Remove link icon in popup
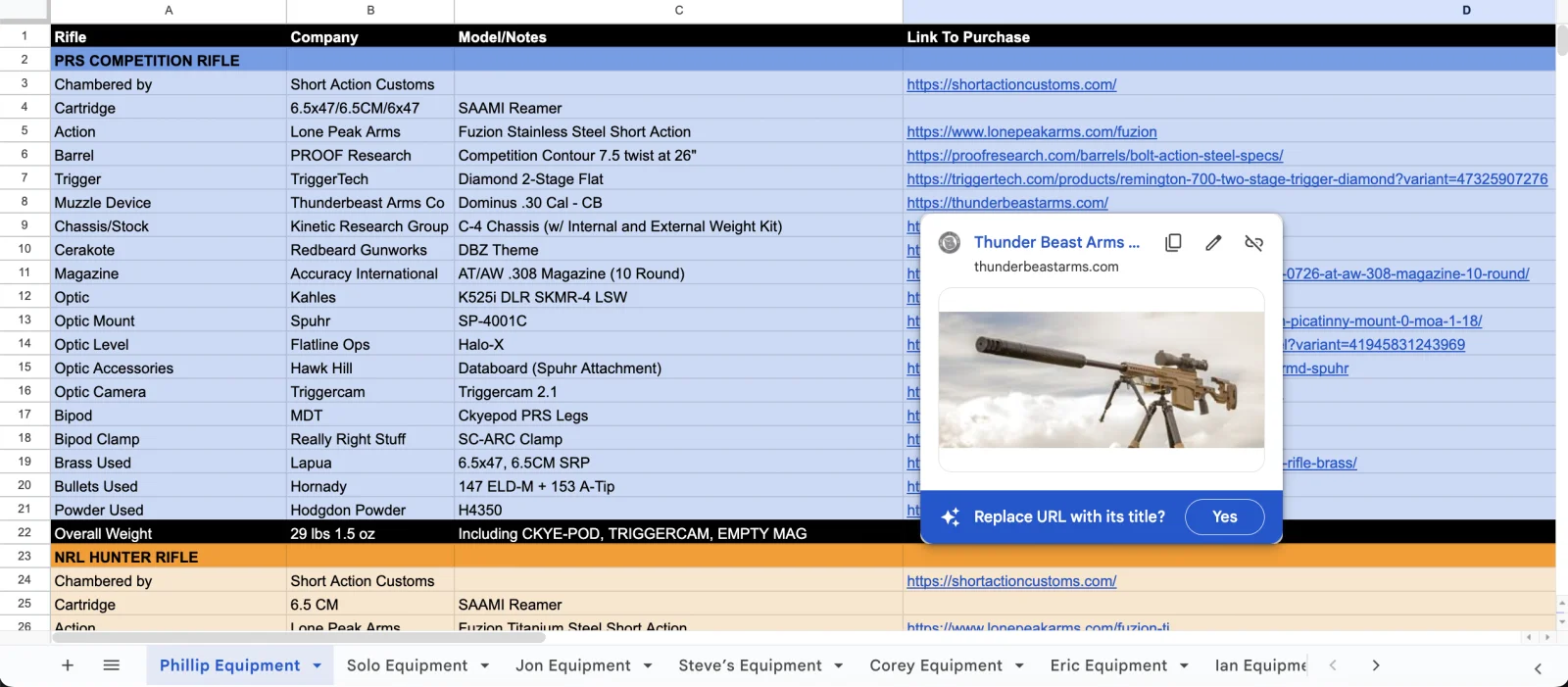Image resolution: width=1568 pixels, height=687 pixels. [1253, 243]
